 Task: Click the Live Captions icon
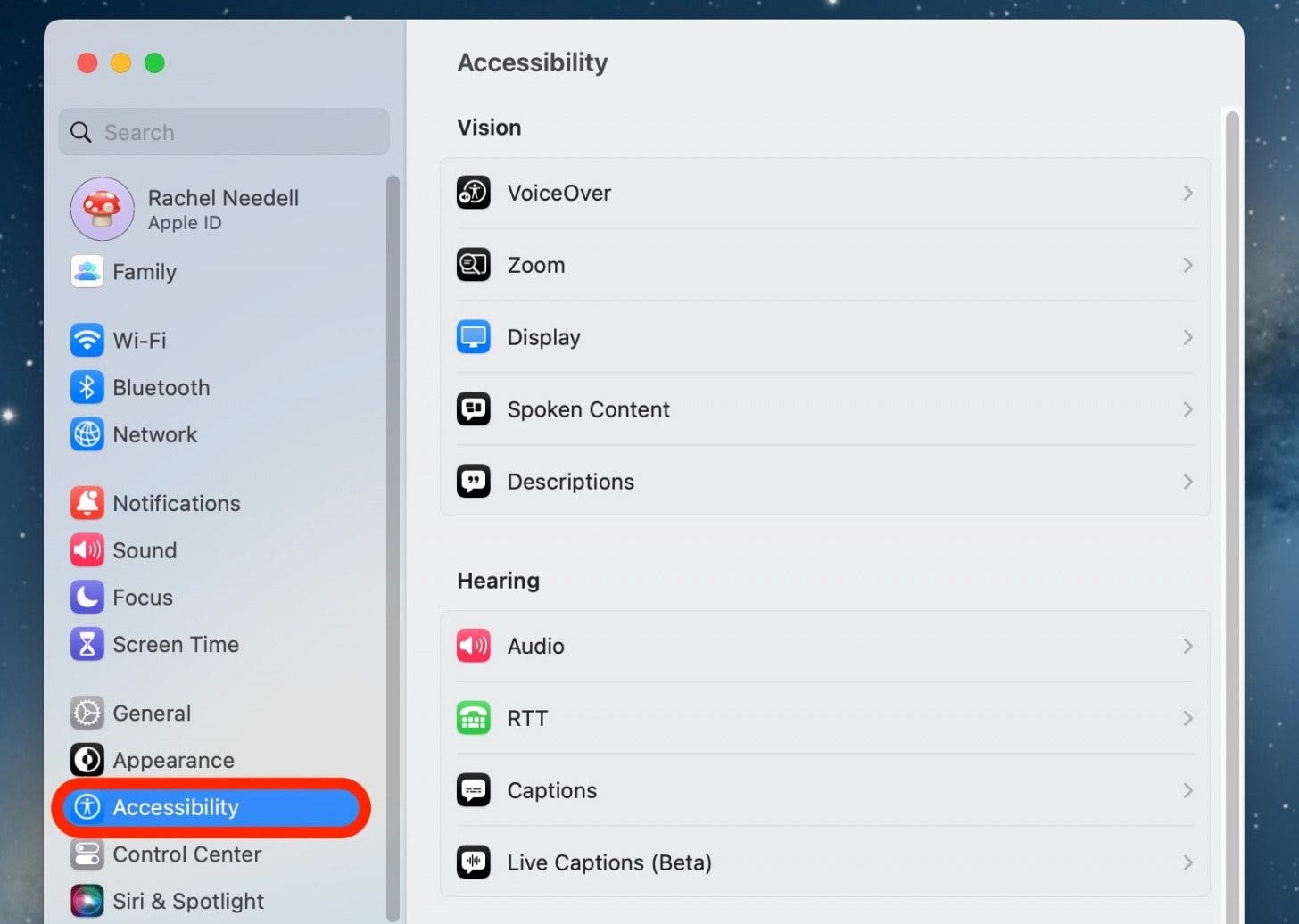click(x=473, y=862)
